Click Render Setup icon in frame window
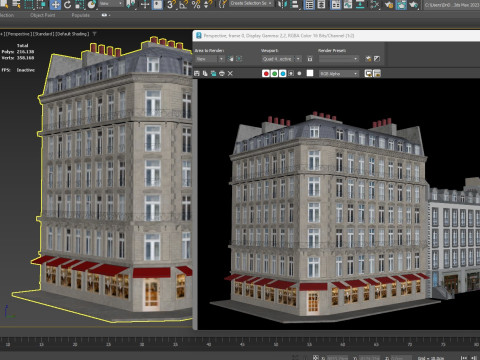Screen dimensions: 480x360 tap(368, 59)
